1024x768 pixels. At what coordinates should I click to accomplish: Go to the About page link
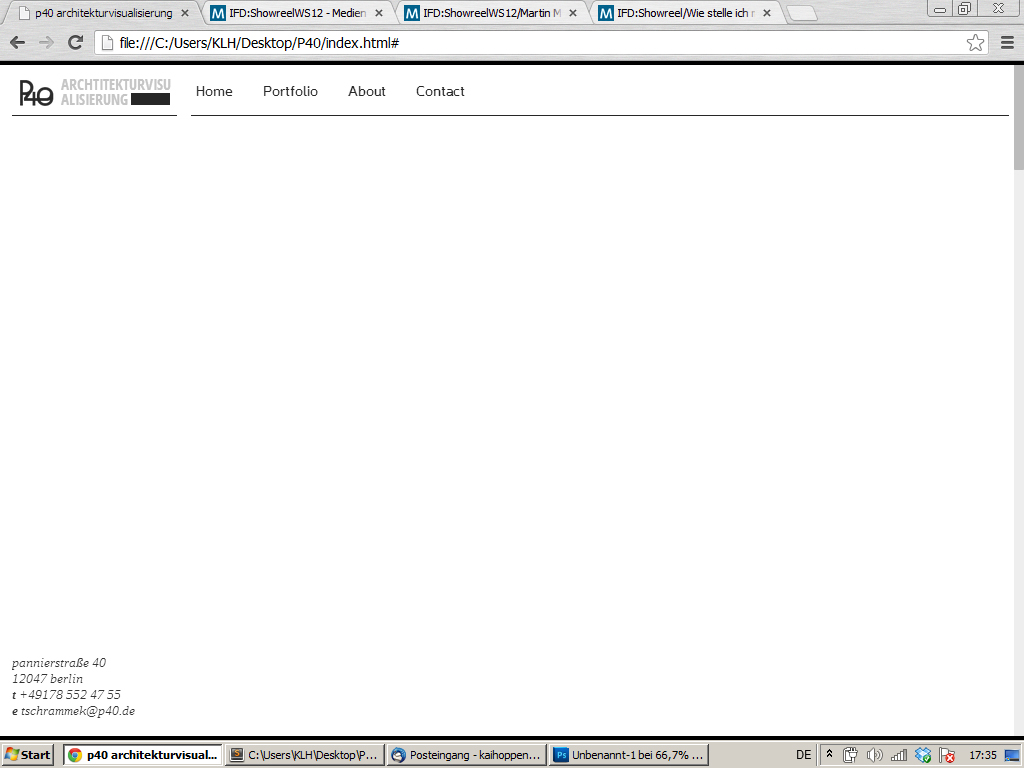366,91
